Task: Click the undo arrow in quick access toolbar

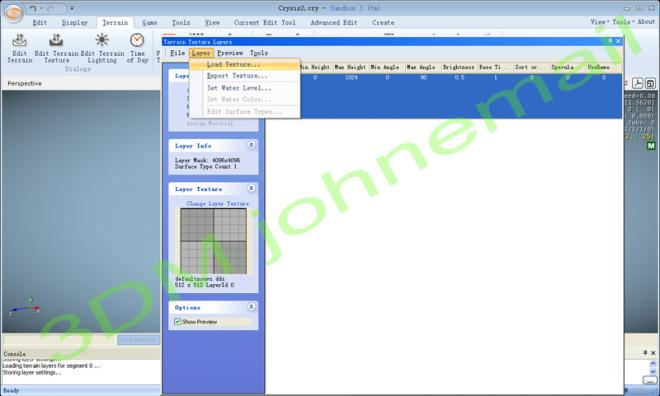Action: point(33,8)
